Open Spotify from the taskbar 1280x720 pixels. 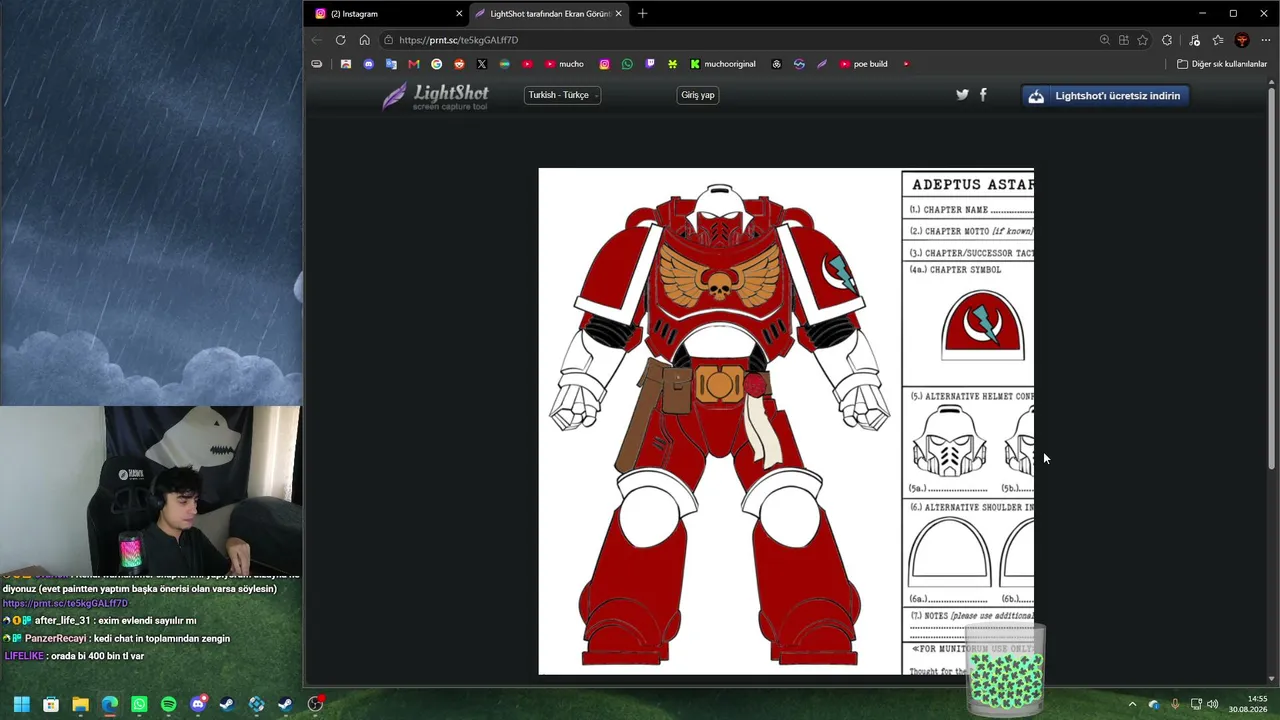168,704
